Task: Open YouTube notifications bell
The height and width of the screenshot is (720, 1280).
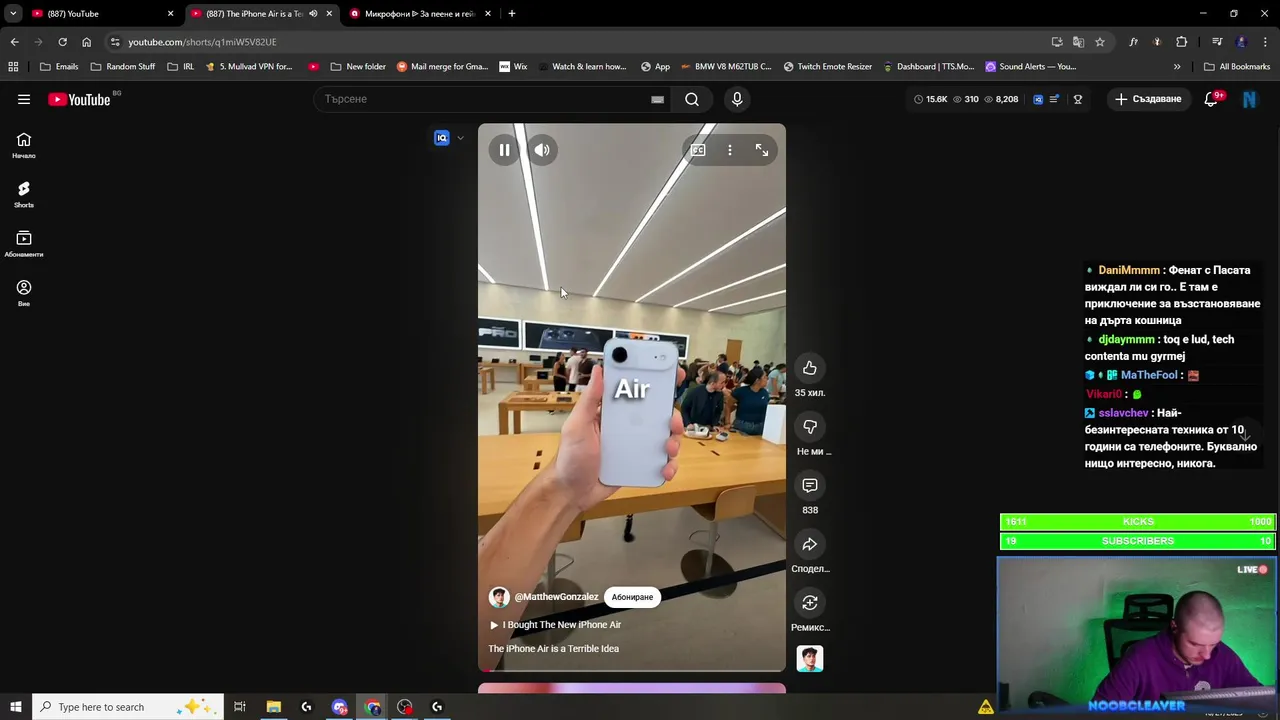Action: [1212, 99]
